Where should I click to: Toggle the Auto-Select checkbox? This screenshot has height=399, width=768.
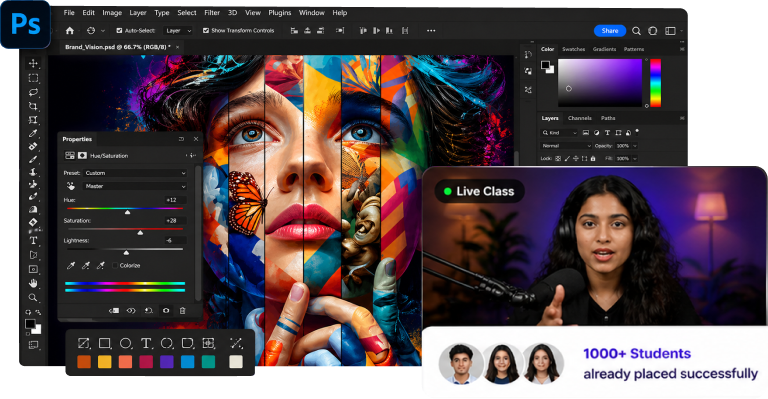[x=119, y=30]
